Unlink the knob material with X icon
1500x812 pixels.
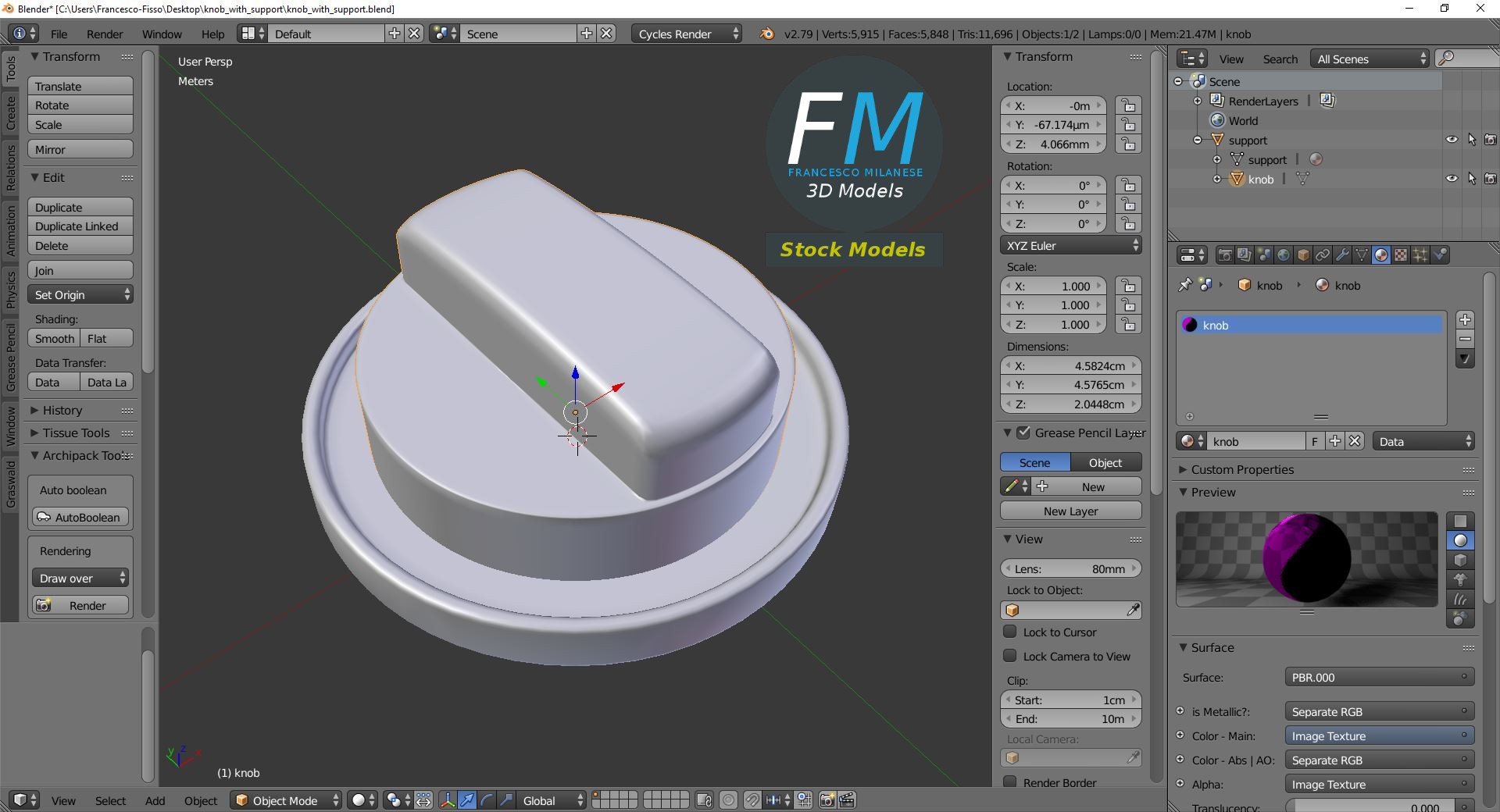pyautogui.click(x=1355, y=441)
